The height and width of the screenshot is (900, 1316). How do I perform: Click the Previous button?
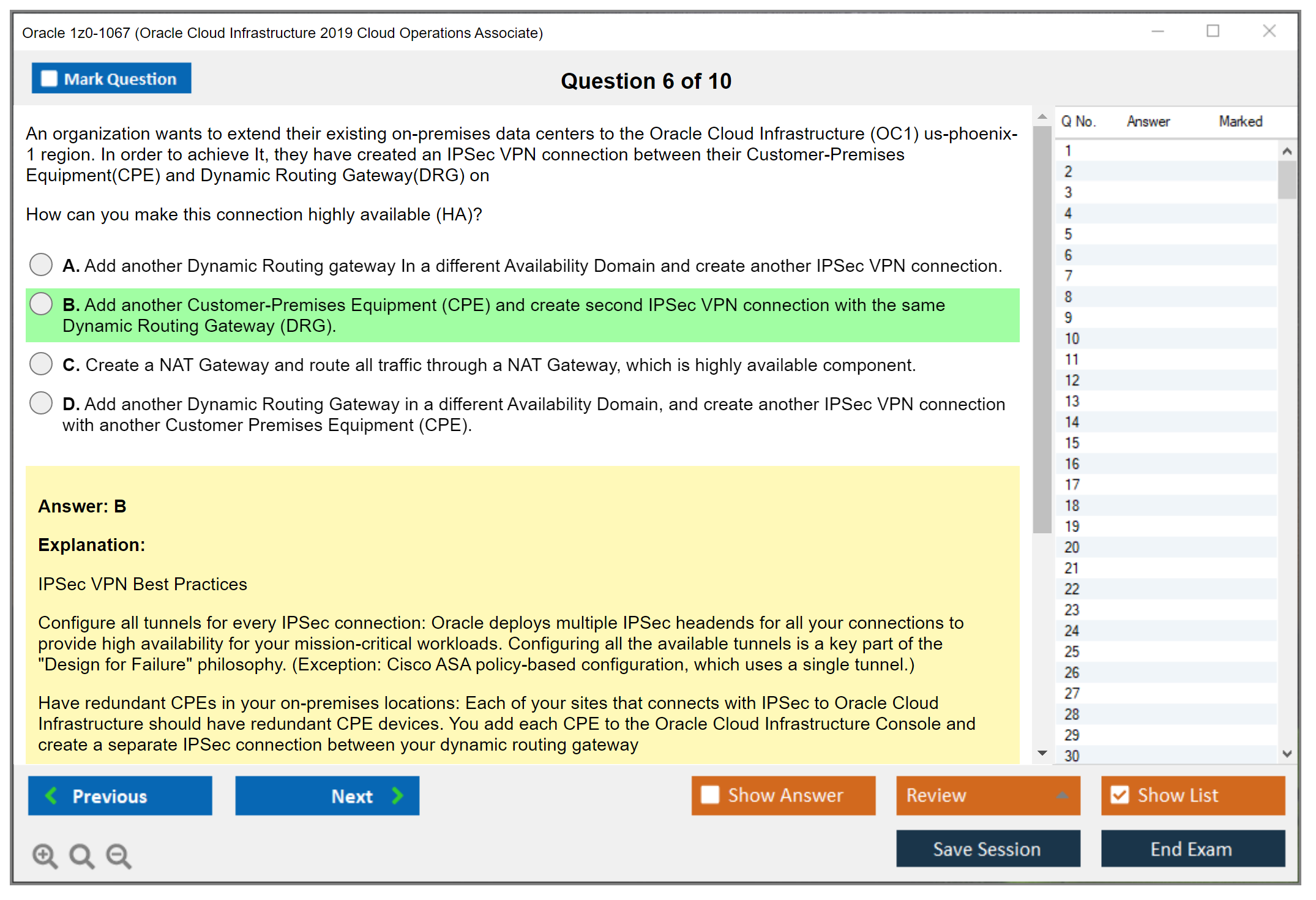coord(120,796)
